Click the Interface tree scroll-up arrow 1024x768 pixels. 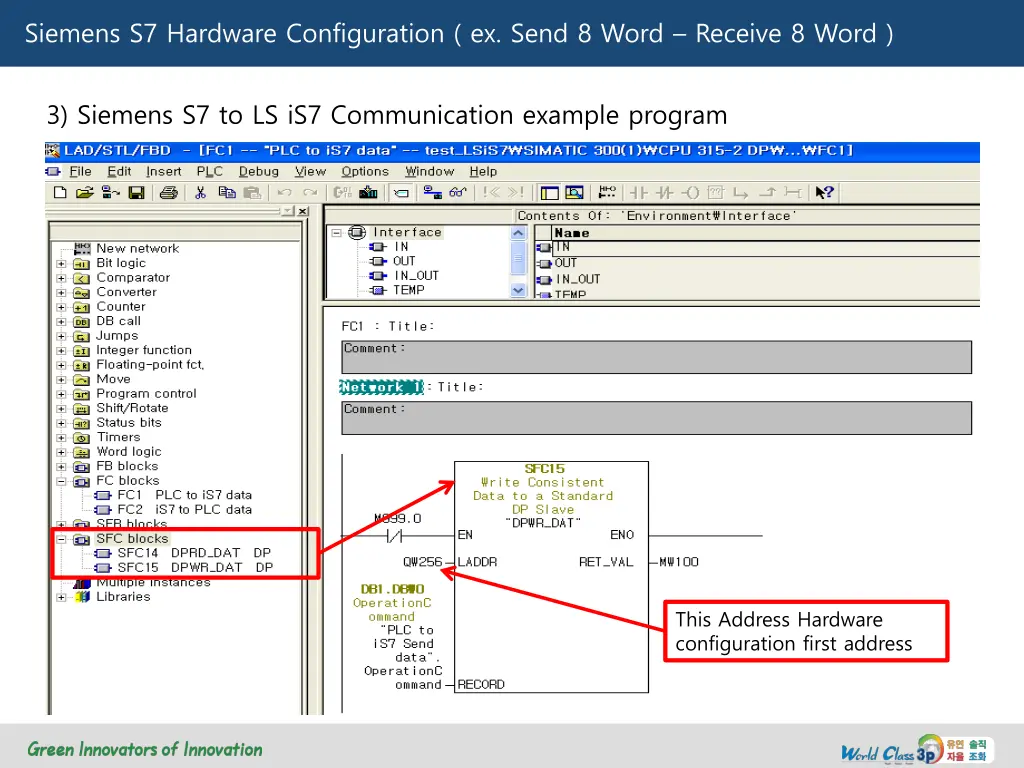pyautogui.click(x=518, y=233)
